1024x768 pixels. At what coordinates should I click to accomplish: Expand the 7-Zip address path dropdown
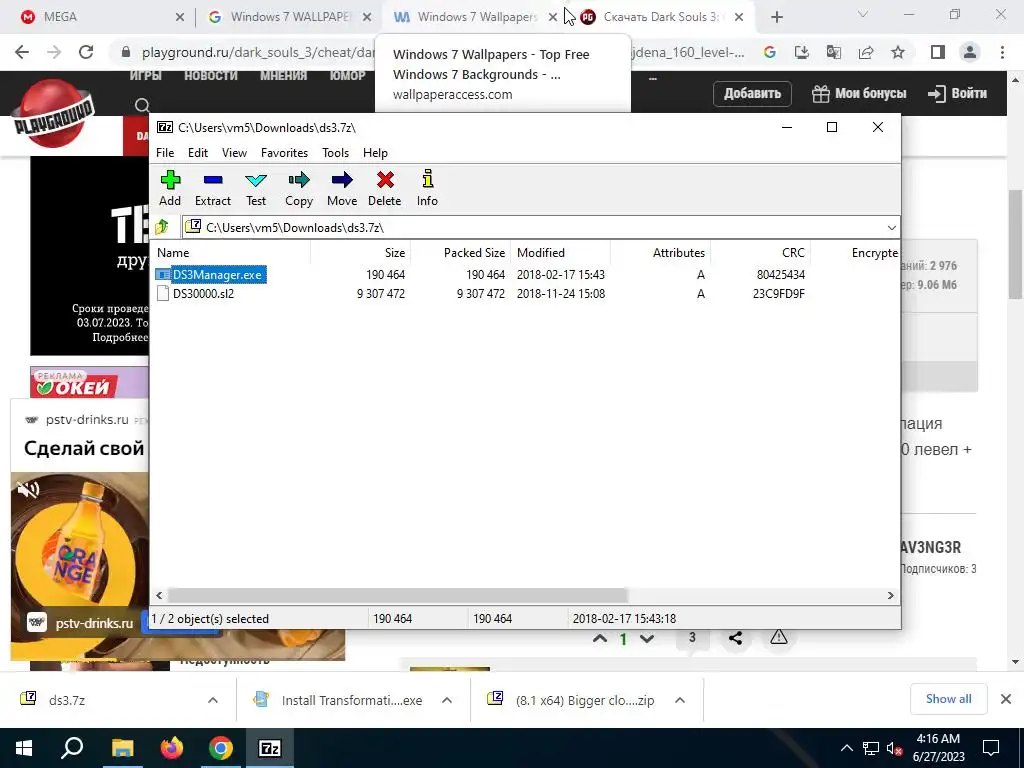tap(891, 227)
